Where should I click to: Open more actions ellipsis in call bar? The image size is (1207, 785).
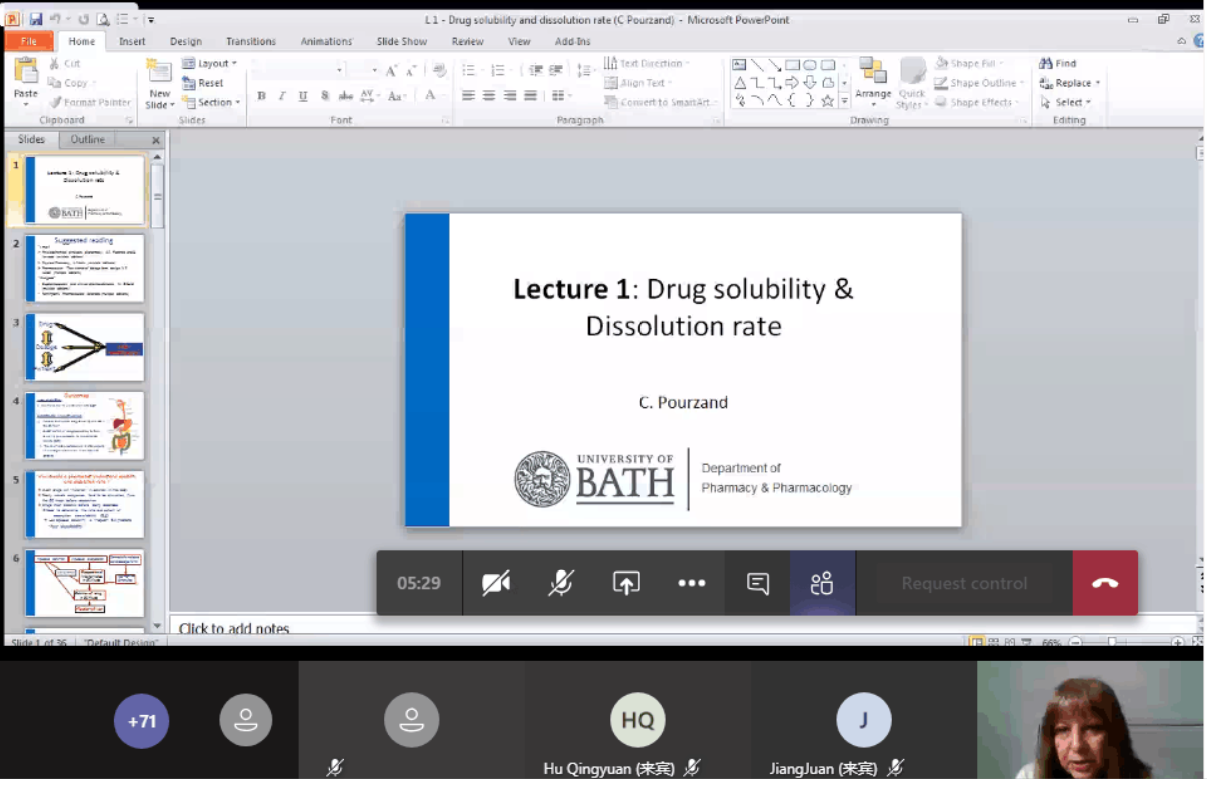(691, 583)
